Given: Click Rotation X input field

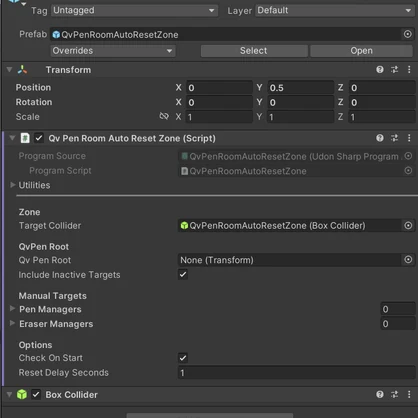Looking at the screenshot, I should point(219,102).
